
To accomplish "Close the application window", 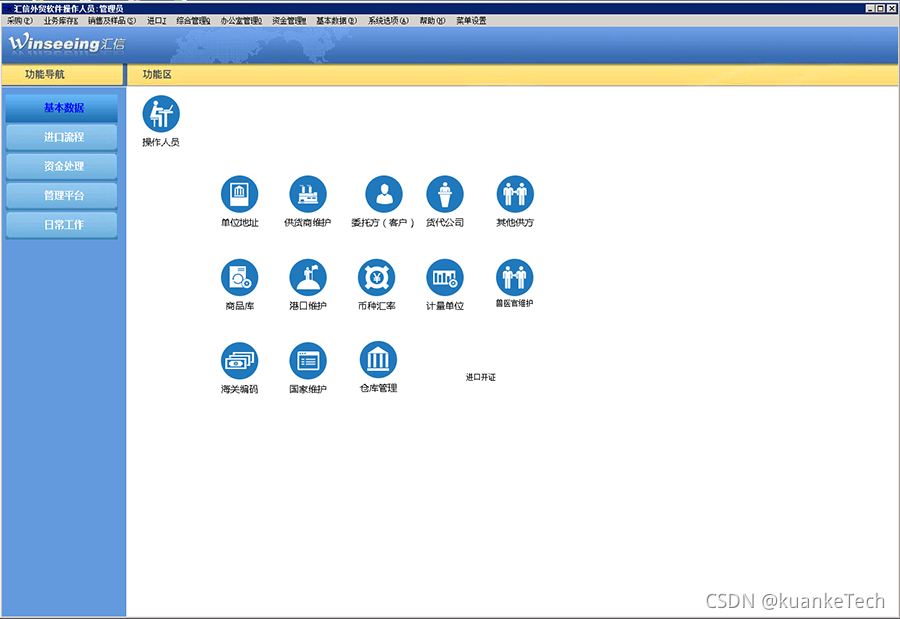I will tap(891, 9).
